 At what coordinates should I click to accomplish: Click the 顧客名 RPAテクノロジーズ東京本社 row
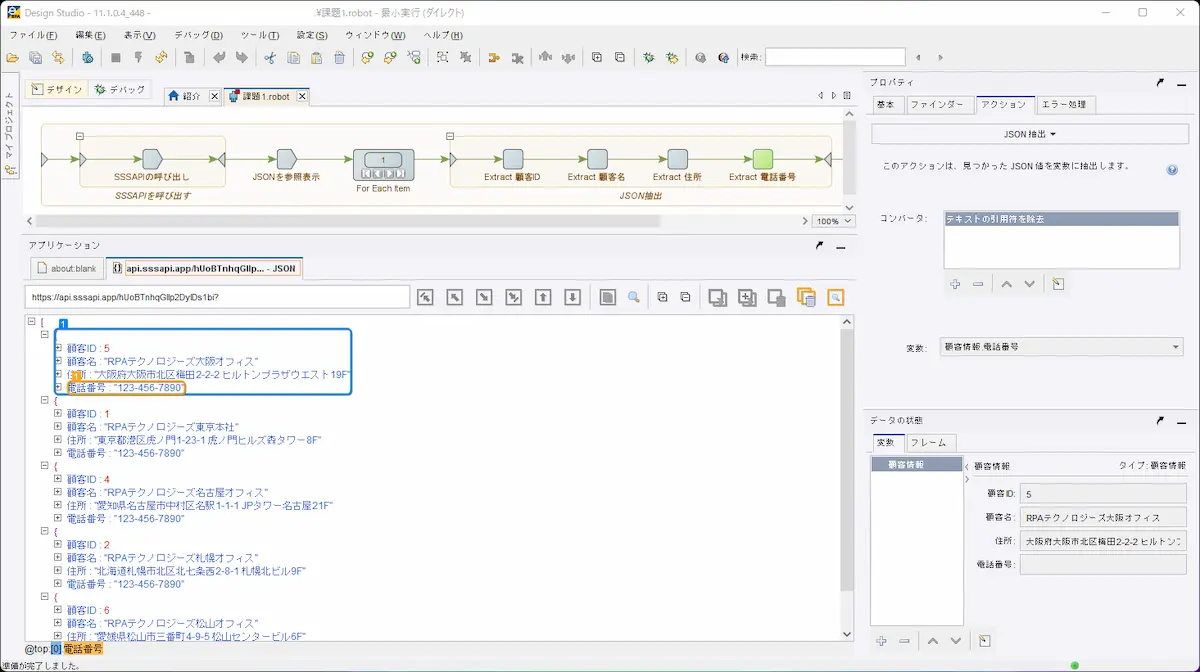tap(151, 426)
